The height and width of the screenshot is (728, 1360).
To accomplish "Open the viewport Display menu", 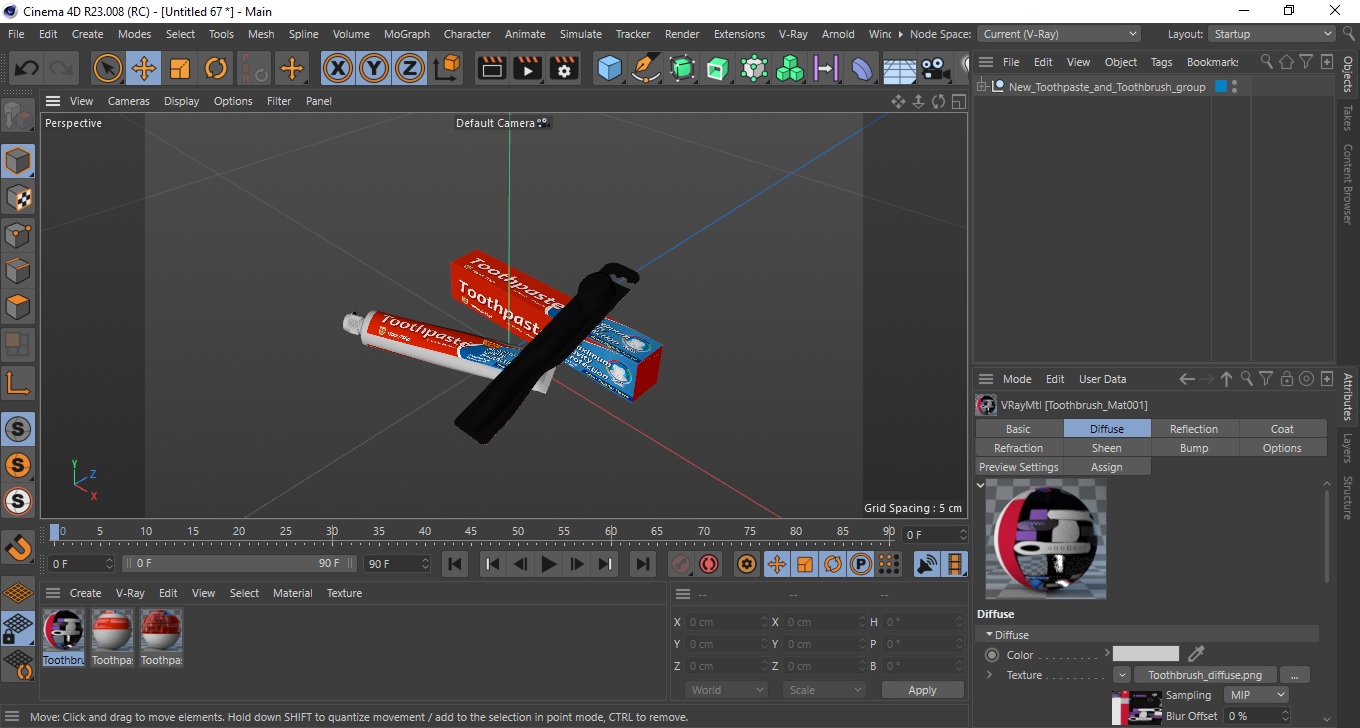I will 182,101.
